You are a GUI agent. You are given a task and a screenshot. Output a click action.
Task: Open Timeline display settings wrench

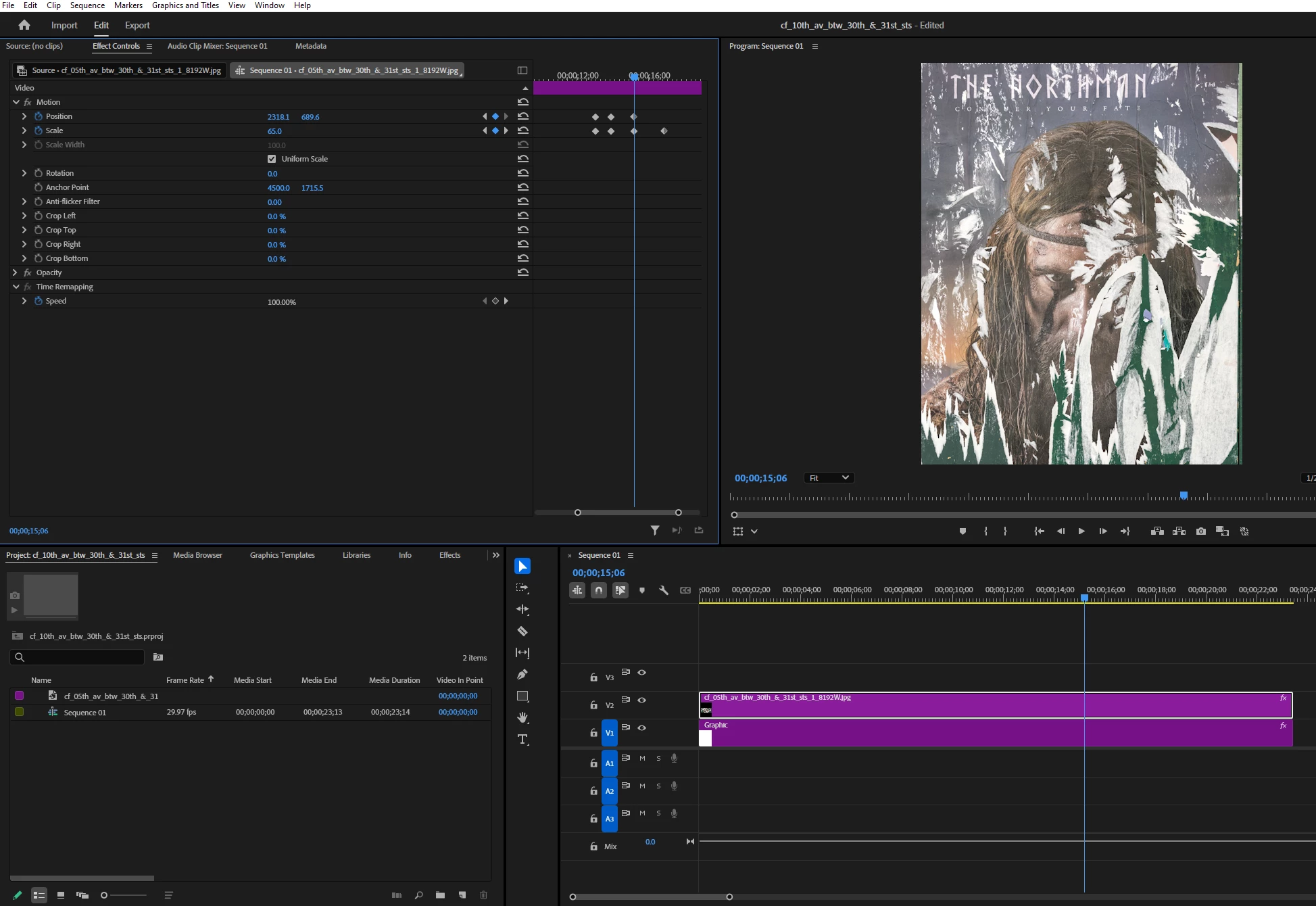pos(664,590)
